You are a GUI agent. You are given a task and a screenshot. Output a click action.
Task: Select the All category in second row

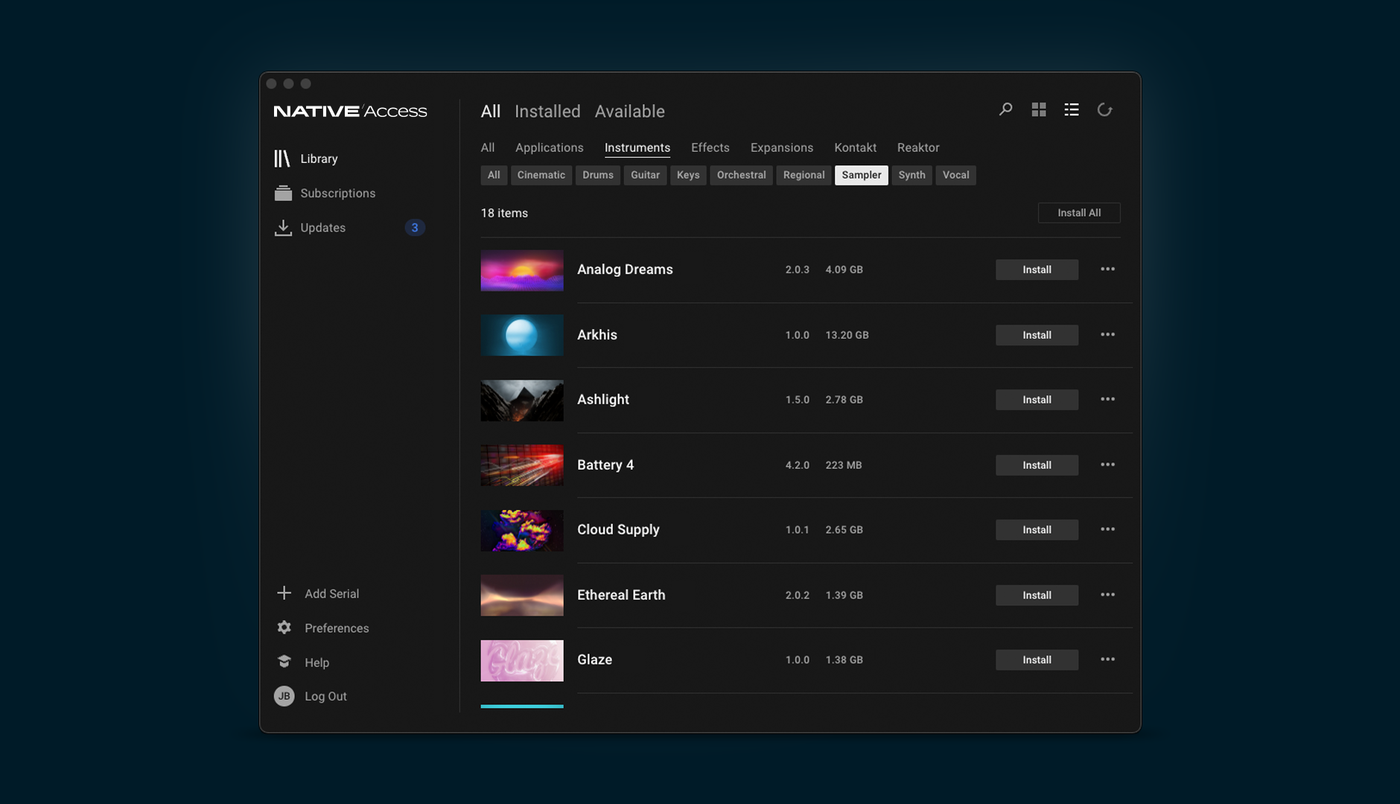(x=488, y=147)
